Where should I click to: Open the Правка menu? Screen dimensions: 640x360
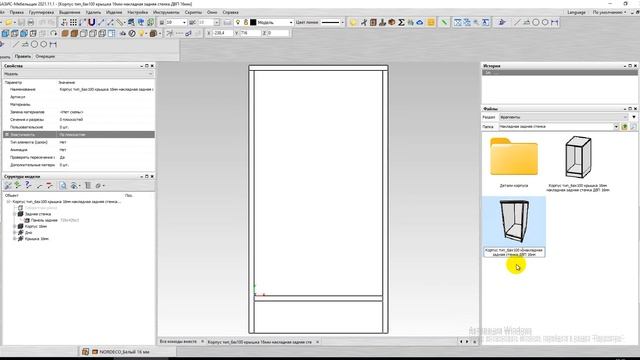[x=17, y=12]
